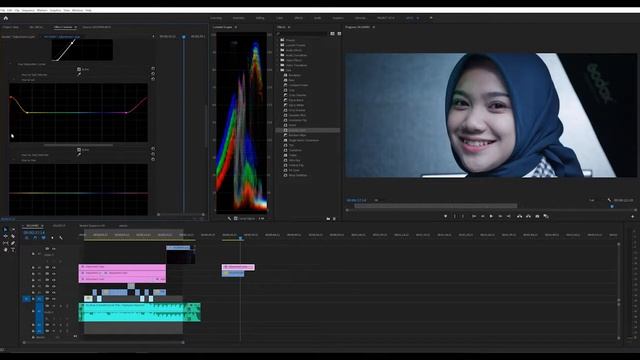Image resolution: width=640 pixels, height=360 pixels.
Task: Toggle the blue source patch on V1
Action: [x=27, y=299]
